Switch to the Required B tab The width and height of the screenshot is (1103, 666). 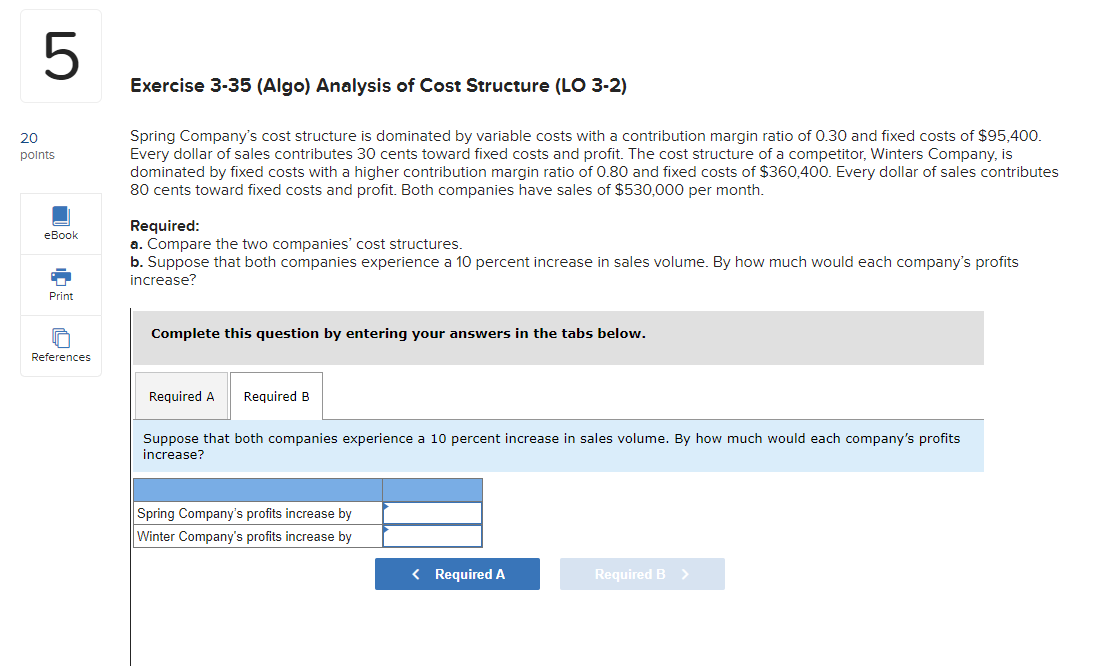(276, 395)
